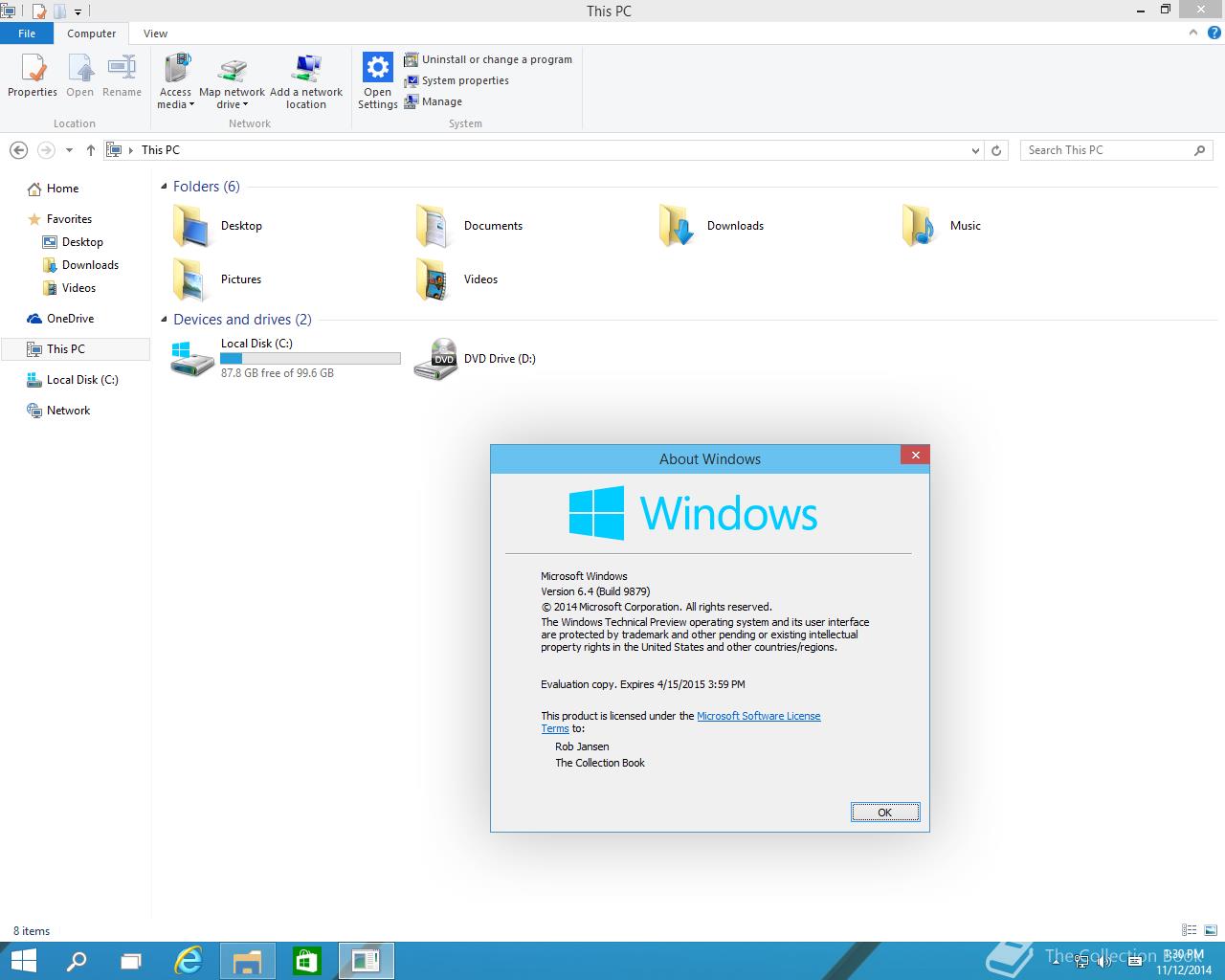
Task: Open the Music folder icon
Action: (x=921, y=226)
